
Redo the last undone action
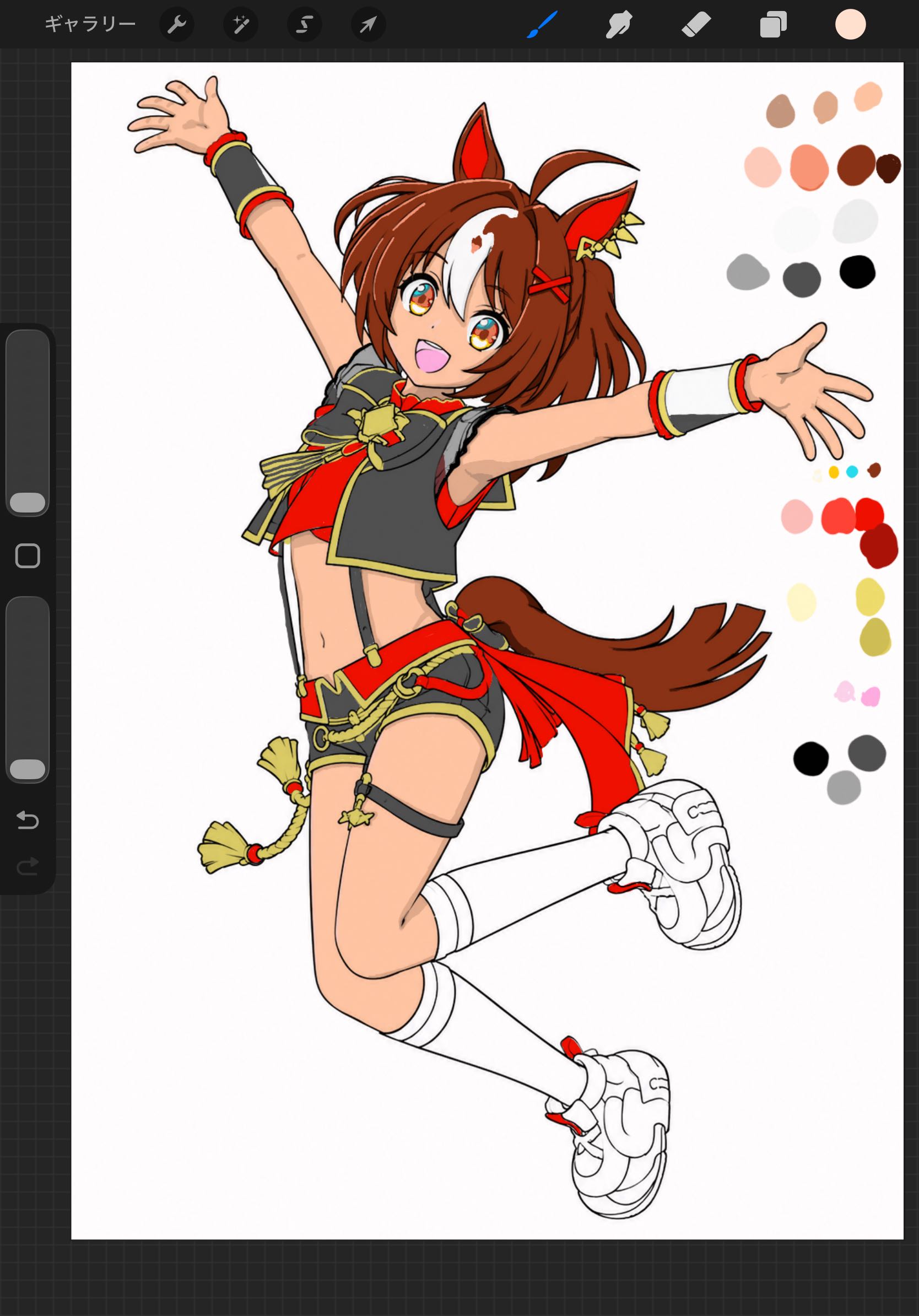pyautogui.click(x=28, y=866)
